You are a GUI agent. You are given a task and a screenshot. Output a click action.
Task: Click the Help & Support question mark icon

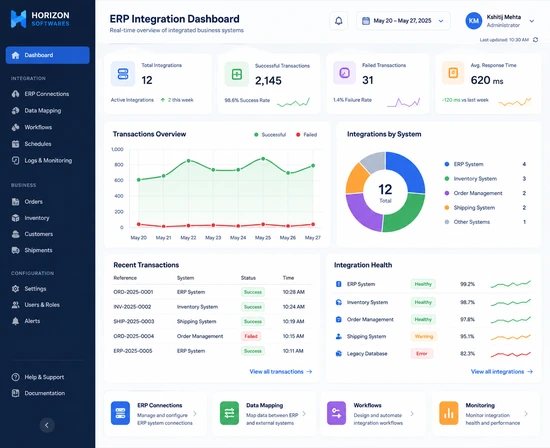(x=15, y=377)
